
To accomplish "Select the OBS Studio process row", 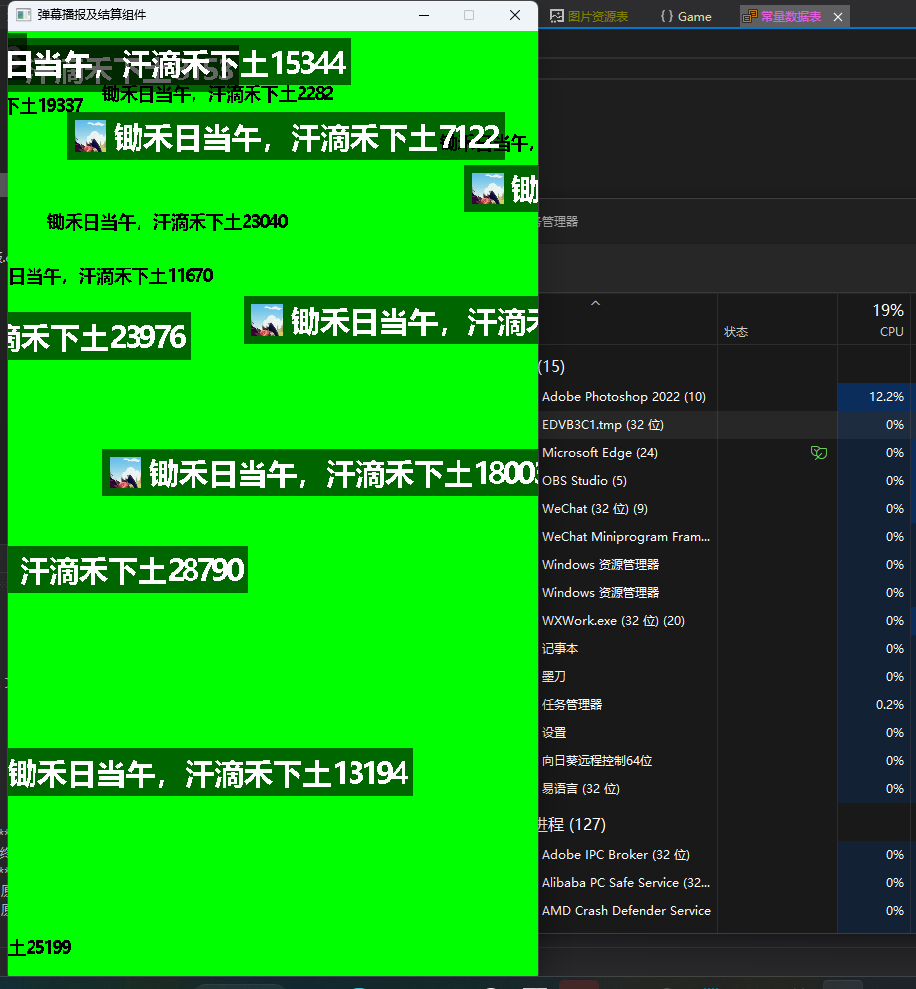I will (x=584, y=481).
